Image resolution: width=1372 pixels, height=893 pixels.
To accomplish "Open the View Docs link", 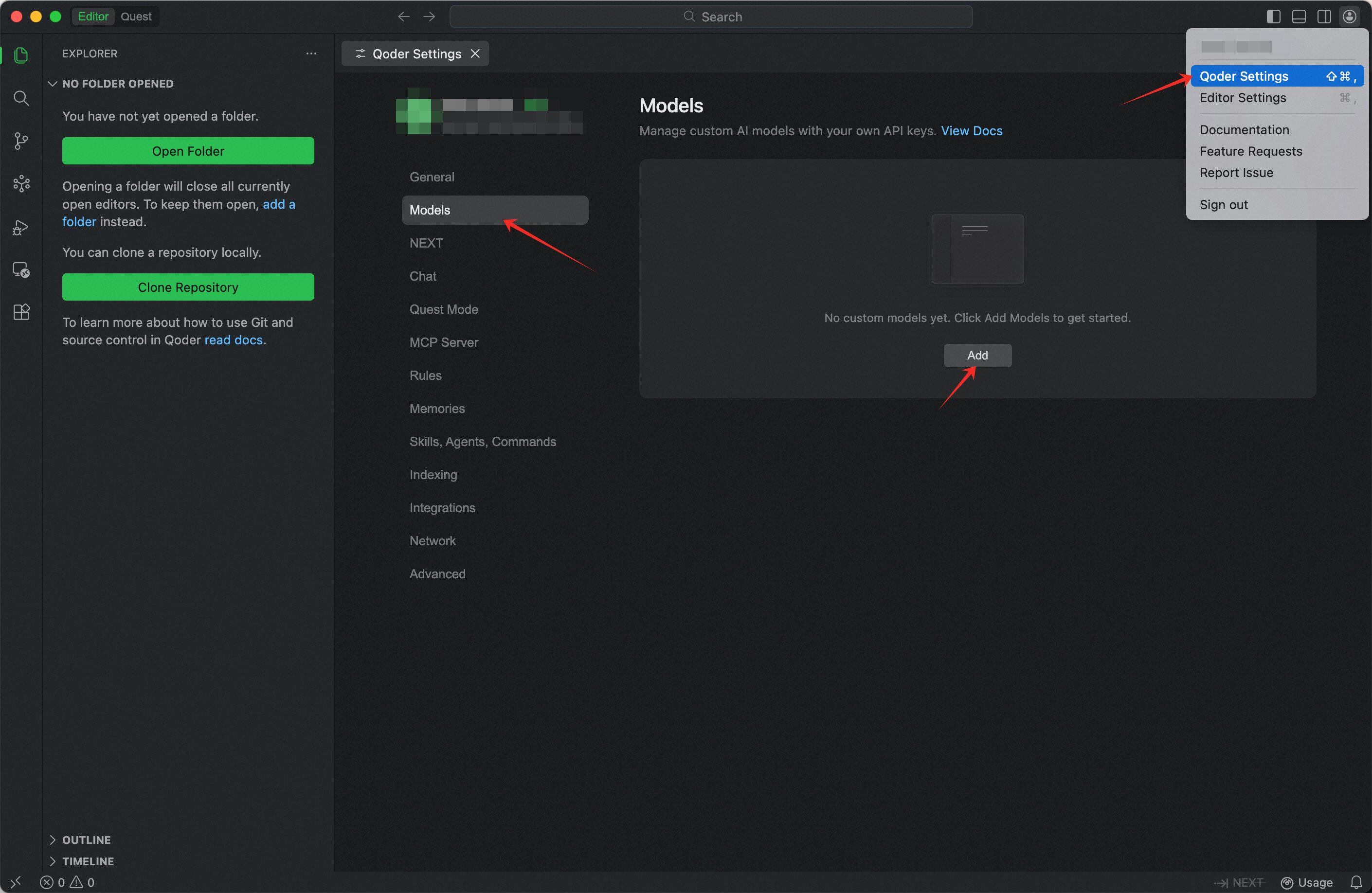I will (x=972, y=131).
